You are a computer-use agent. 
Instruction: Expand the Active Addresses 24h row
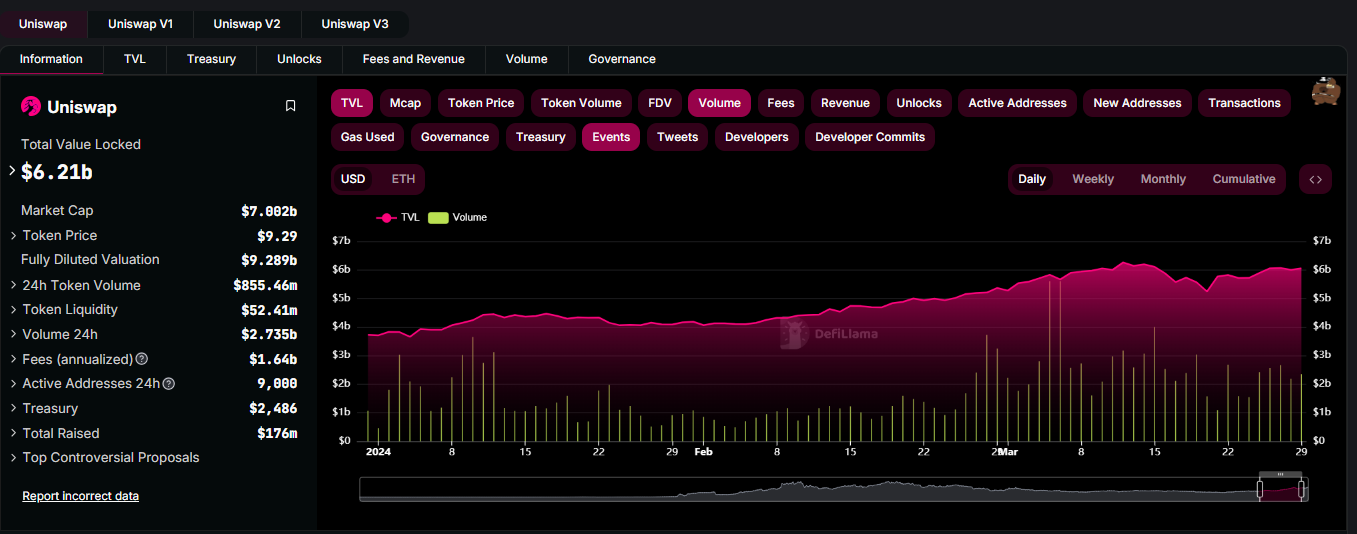pos(14,384)
